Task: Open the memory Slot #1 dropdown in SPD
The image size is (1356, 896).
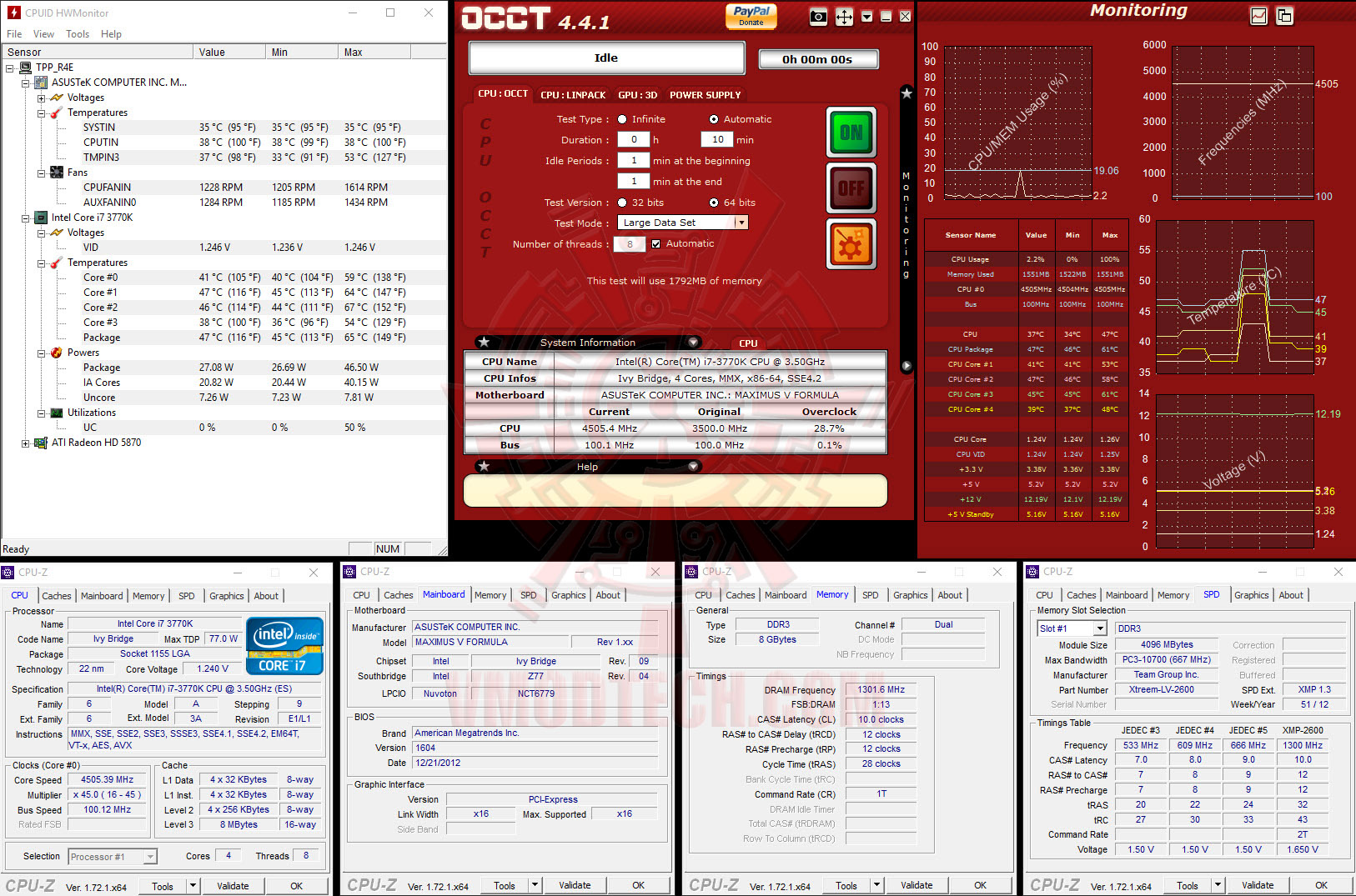Action: [x=1100, y=628]
